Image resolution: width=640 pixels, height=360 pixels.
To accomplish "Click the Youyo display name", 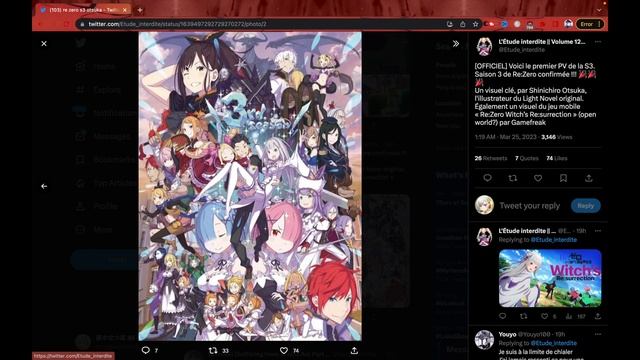I will coord(507,334).
